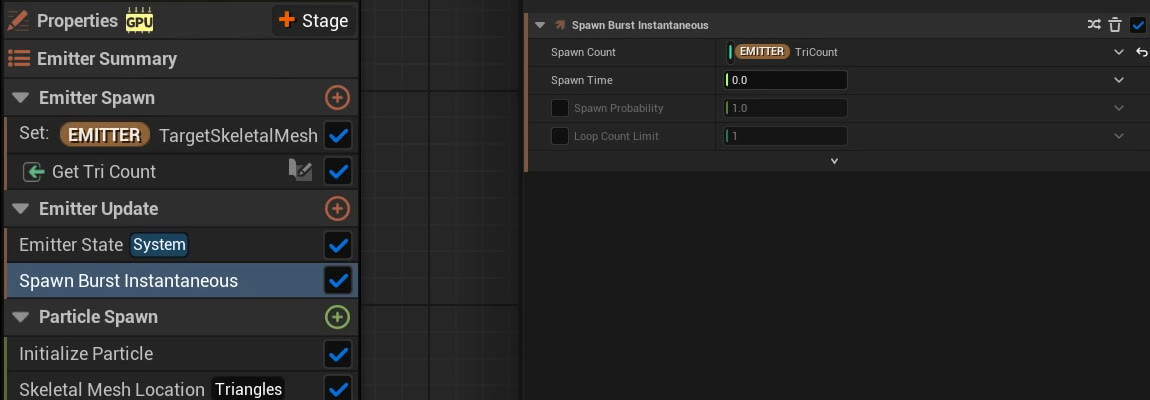Collapse the Spawn Burst Instantaneous details header
1150x400 pixels.
(x=541, y=25)
